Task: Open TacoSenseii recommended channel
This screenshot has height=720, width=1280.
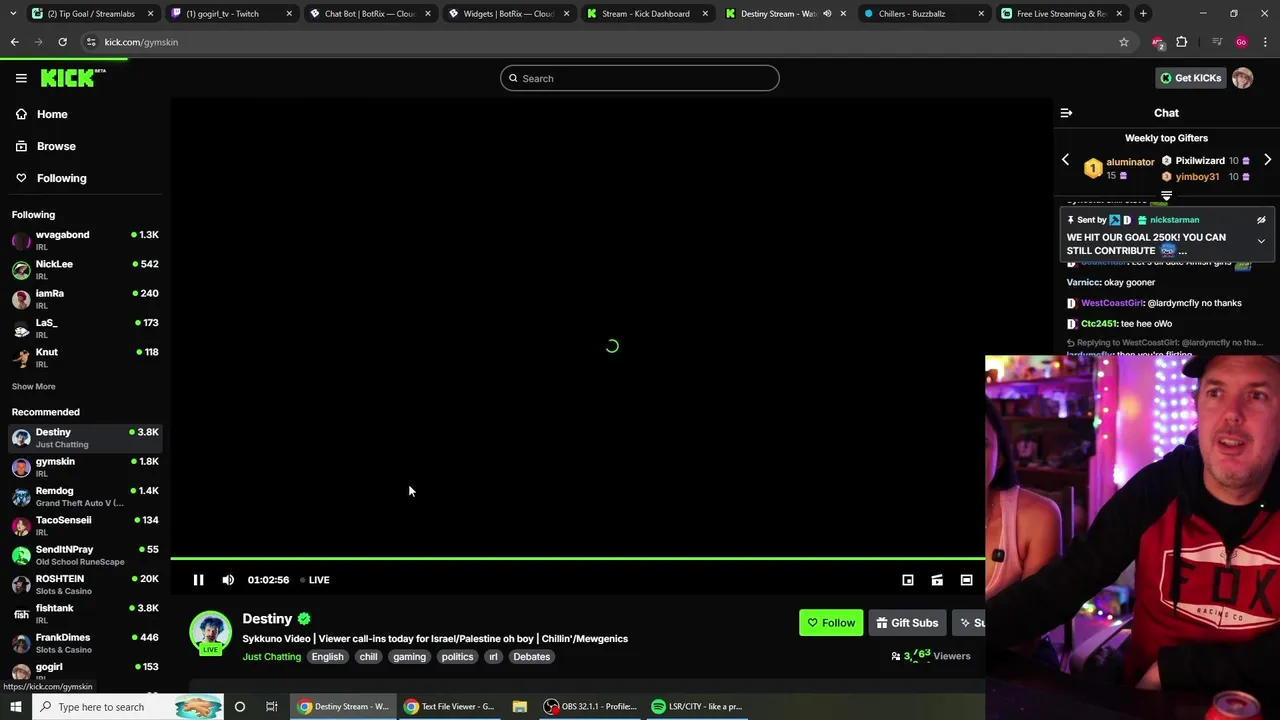Action: click(x=85, y=525)
